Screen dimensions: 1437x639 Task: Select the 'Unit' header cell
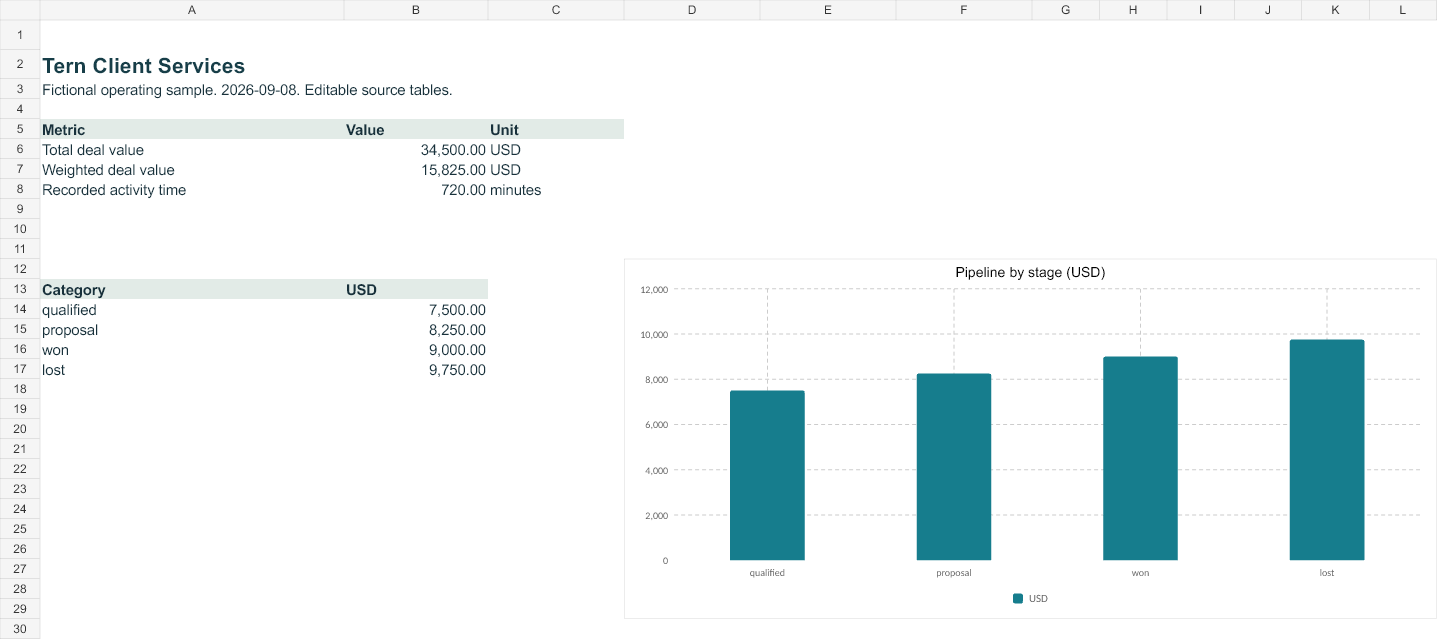click(x=556, y=130)
